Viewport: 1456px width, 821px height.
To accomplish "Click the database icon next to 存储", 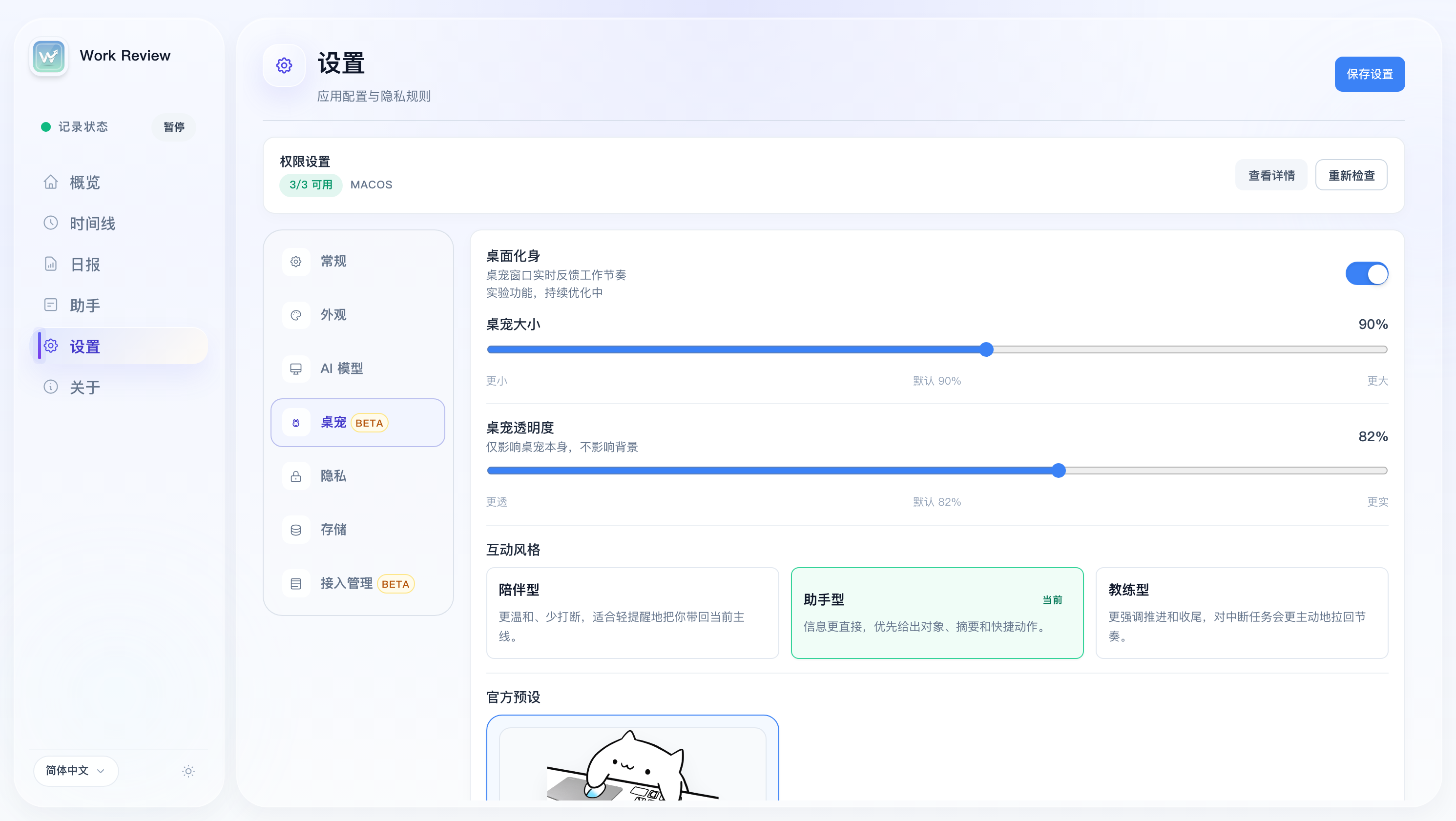I will 295,530.
